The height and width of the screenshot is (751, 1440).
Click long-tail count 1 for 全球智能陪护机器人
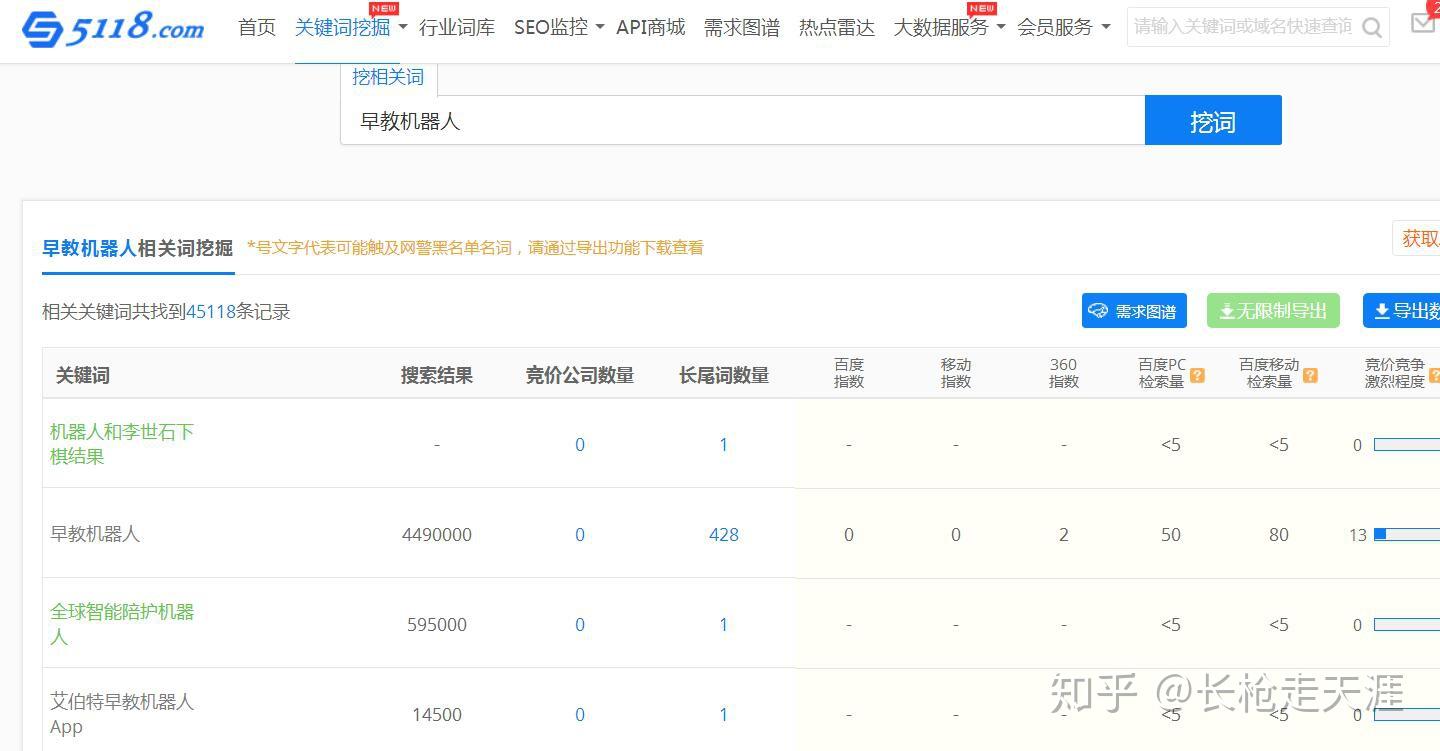click(x=724, y=625)
